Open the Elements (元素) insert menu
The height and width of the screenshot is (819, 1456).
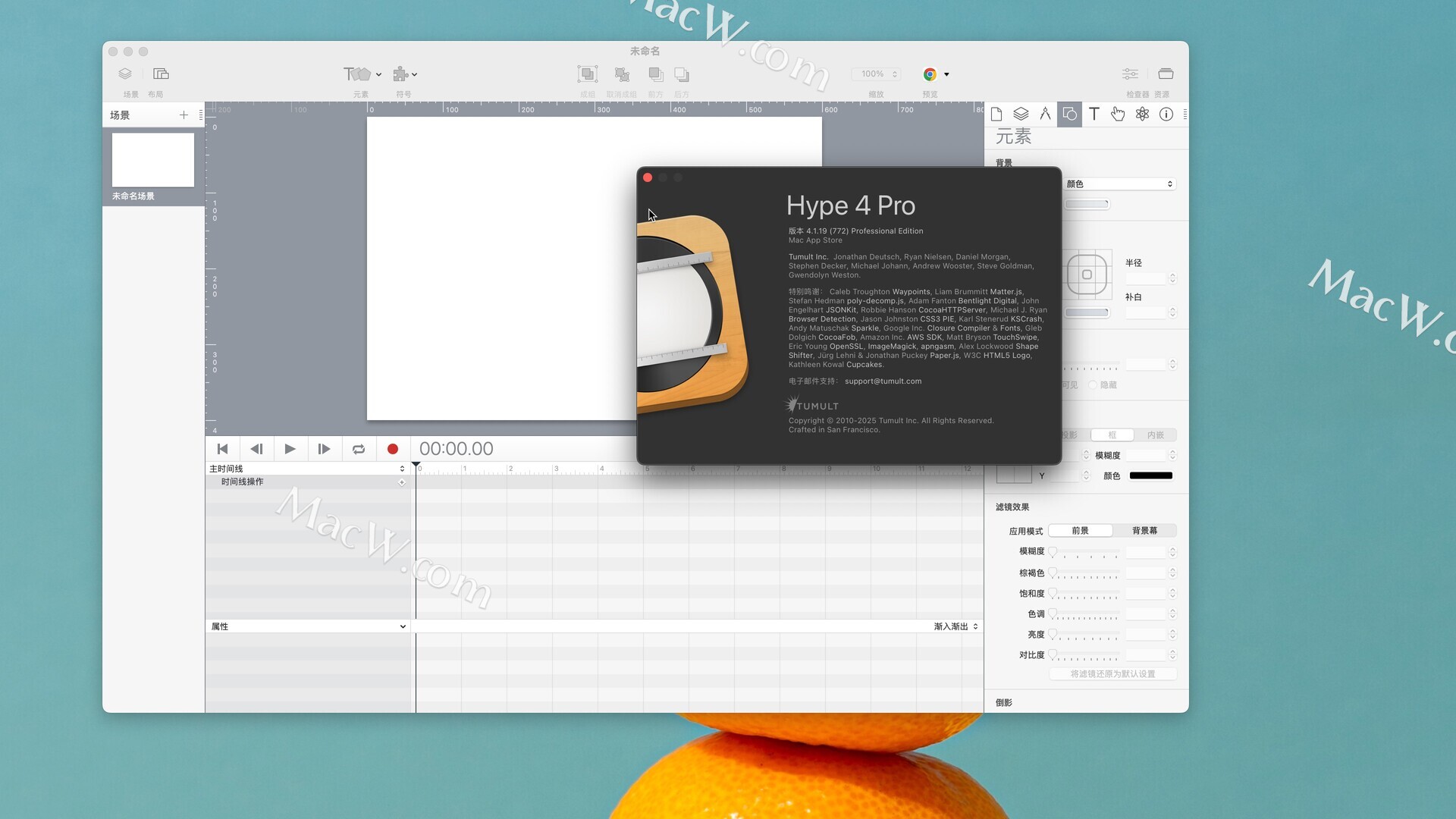357,74
